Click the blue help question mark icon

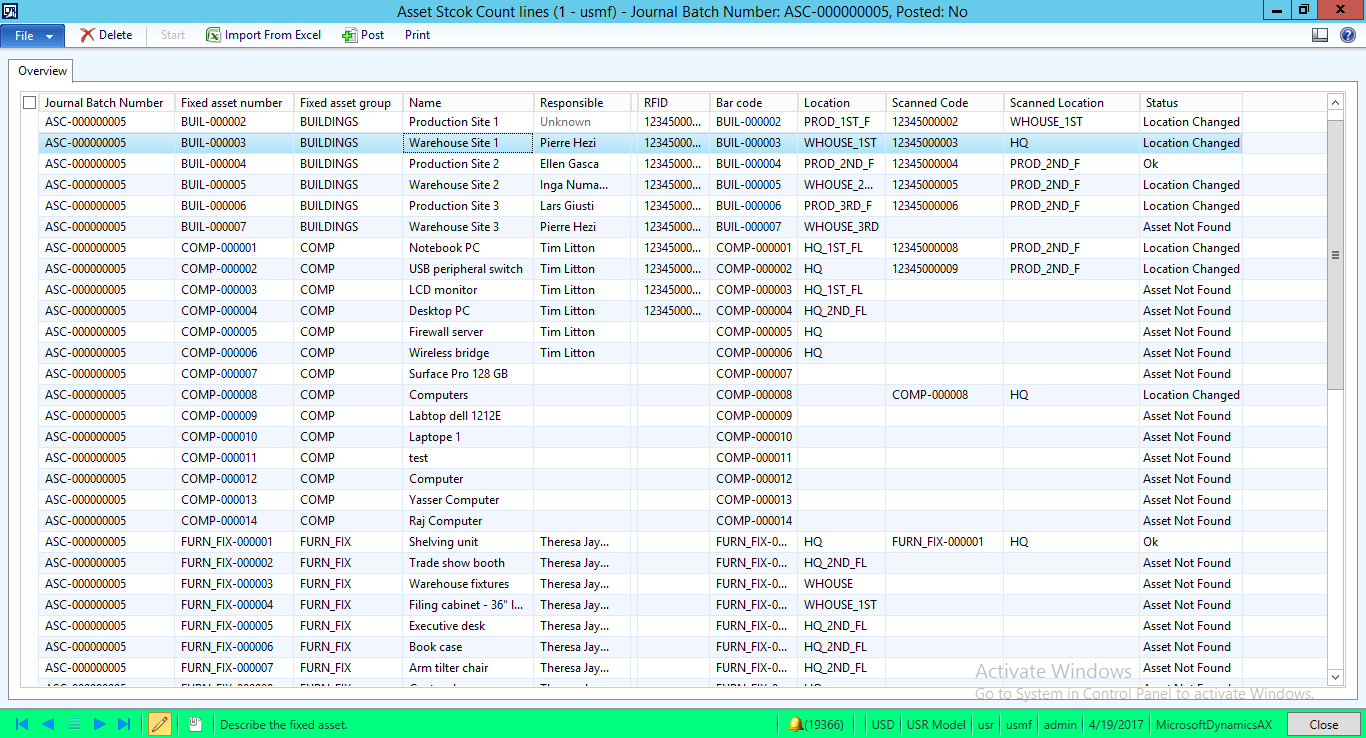tap(1347, 35)
